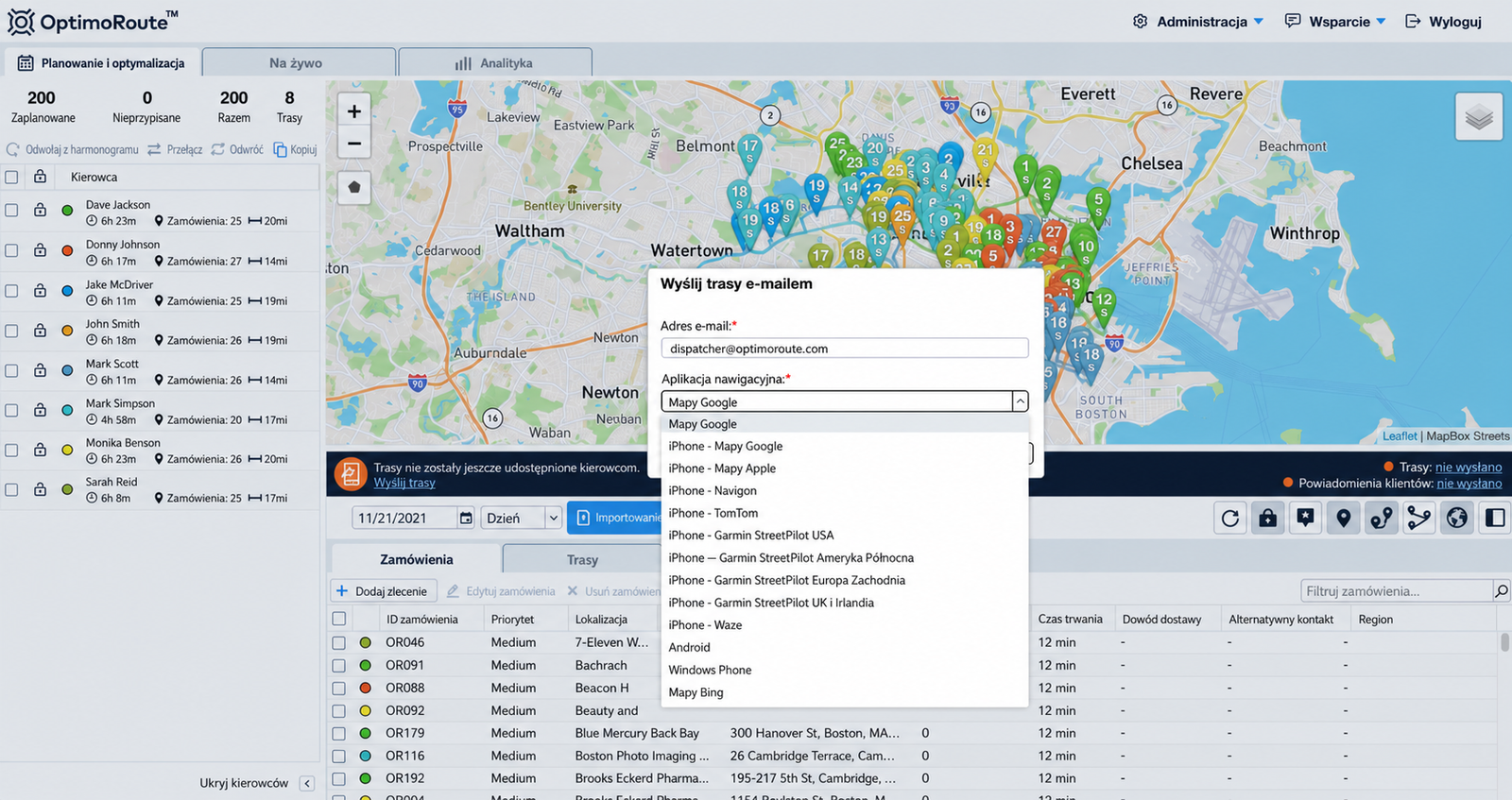Select the polygon draw tool on map
This screenshot has width=1512, height=800.
[x=354, y=187]
